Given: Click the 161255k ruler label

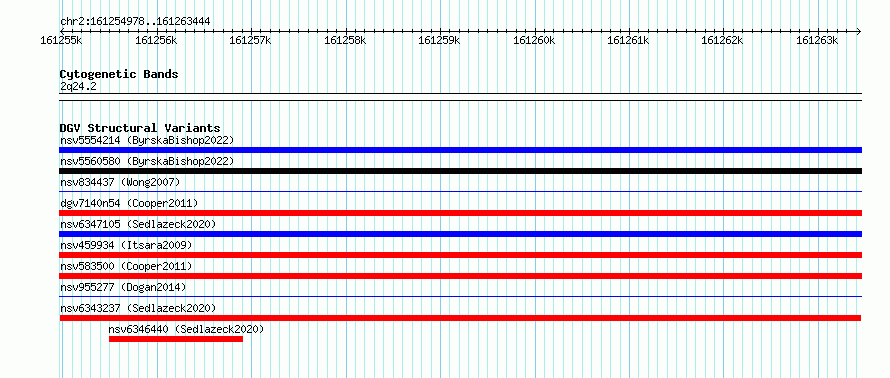Looking at the screenshot, I should tap(61, 41).
